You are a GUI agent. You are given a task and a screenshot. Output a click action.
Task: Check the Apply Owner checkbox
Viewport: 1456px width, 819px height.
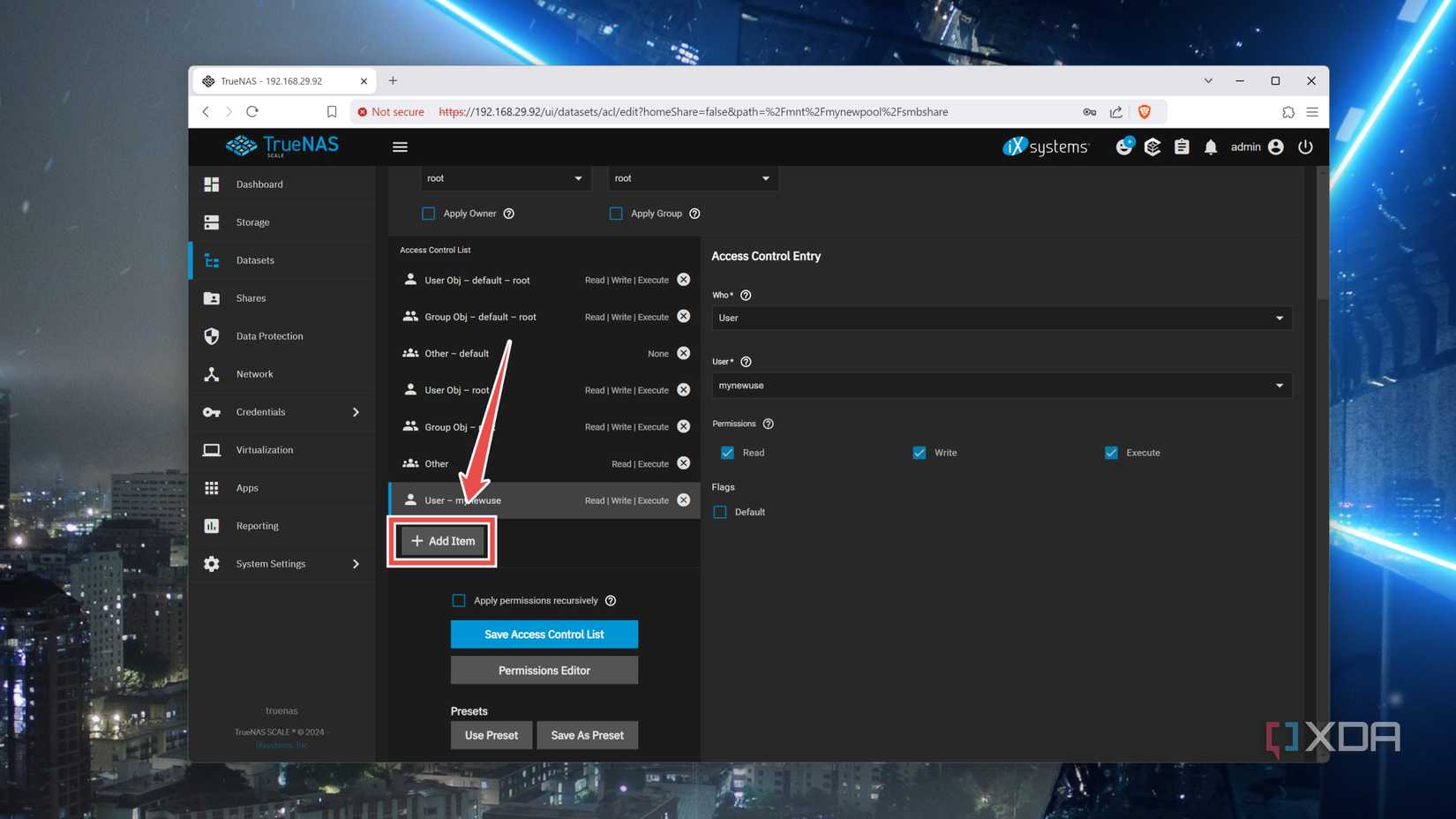point(428,213)
